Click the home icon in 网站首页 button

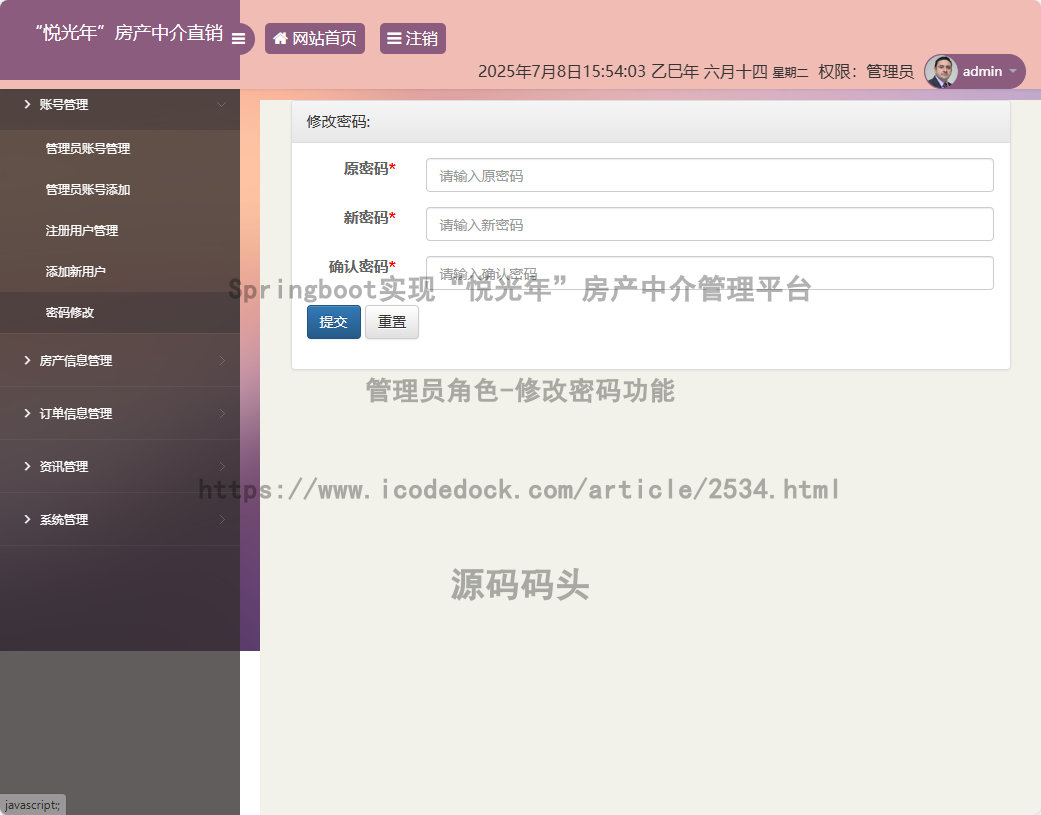click(x=280, y=38)
